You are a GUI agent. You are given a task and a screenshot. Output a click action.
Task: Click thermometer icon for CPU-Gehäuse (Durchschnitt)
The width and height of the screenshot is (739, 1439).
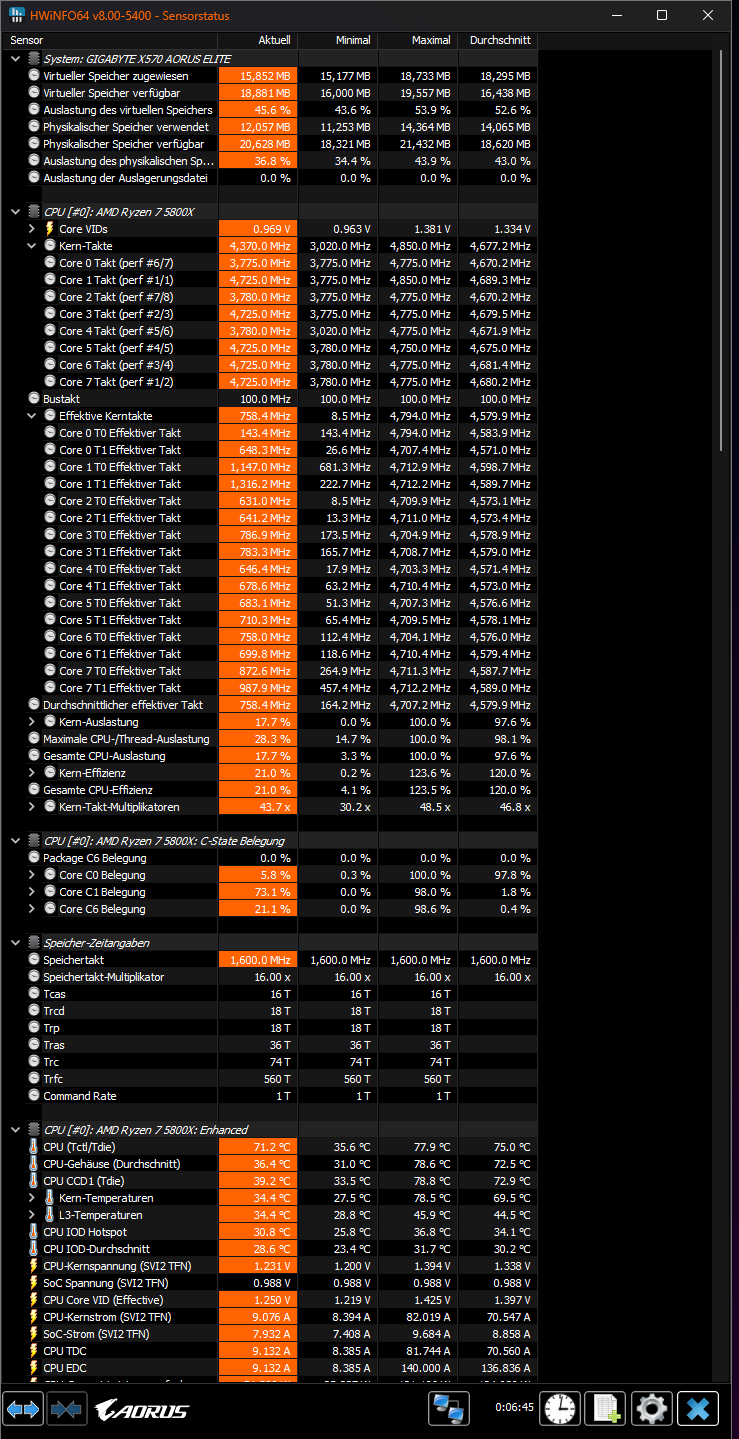coord(34,1164)
